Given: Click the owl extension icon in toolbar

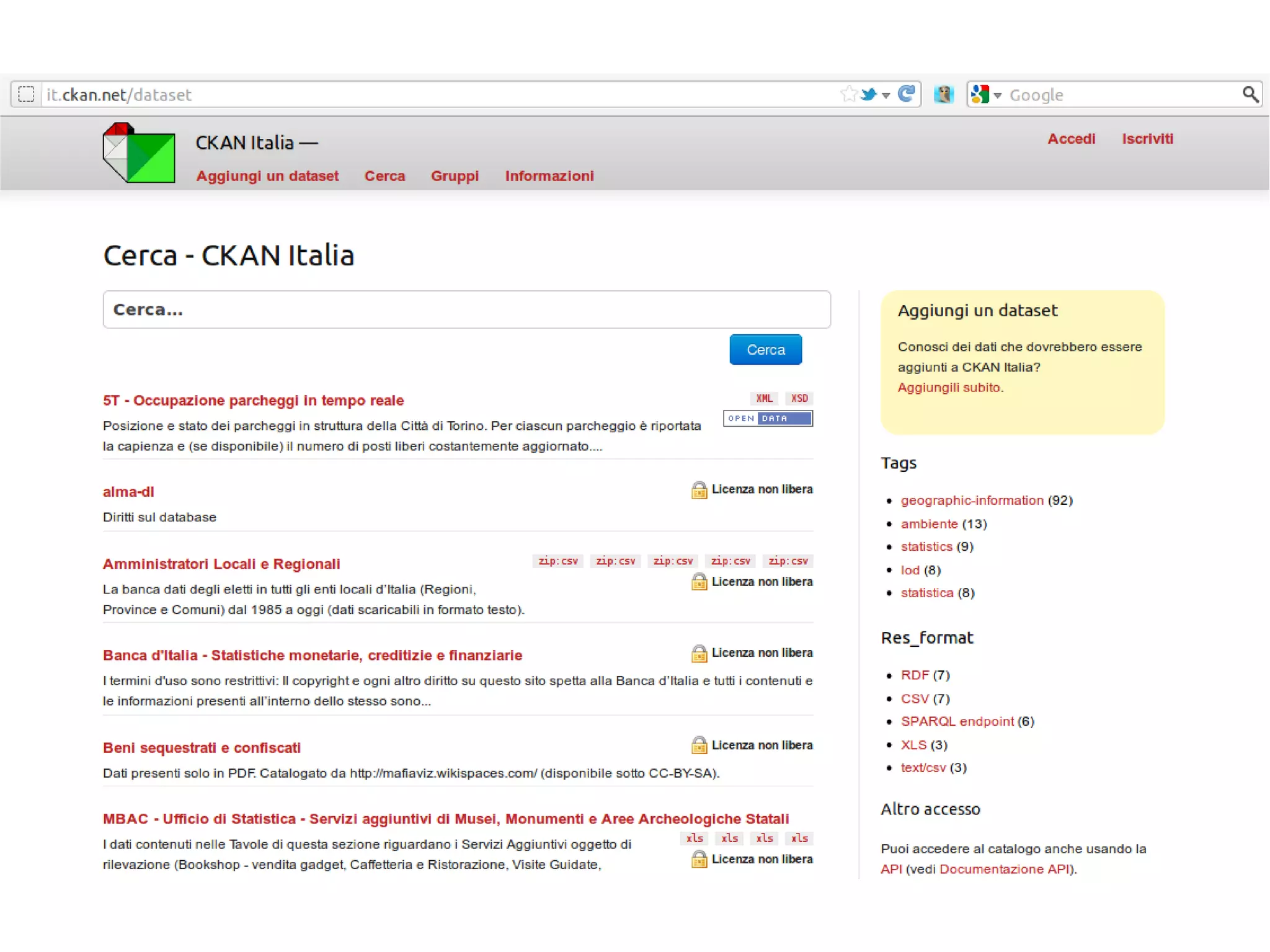Looking at the screenshot, I should click(x=943, y=94).
